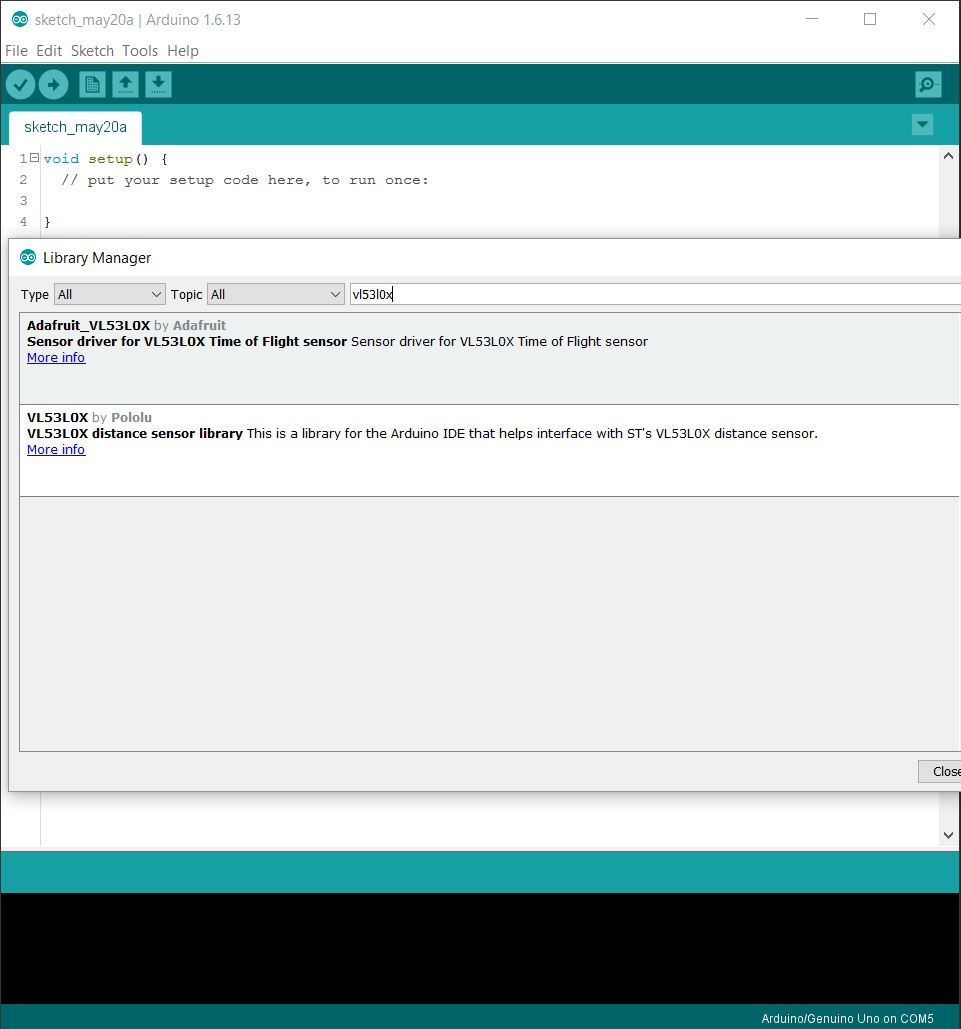Minimize the Arduino window
Viewport: 961px width, 1029px height.
pos(812,19)
